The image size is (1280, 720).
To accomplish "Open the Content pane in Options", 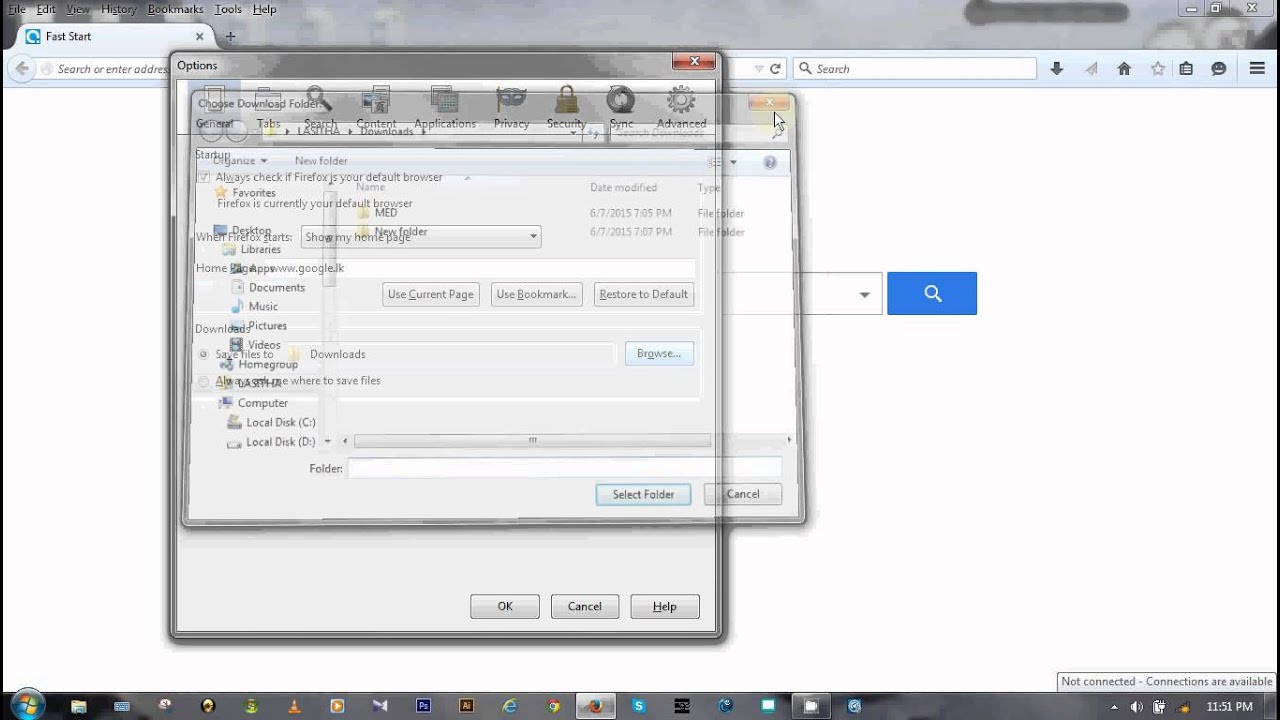I will pos(377,108).
